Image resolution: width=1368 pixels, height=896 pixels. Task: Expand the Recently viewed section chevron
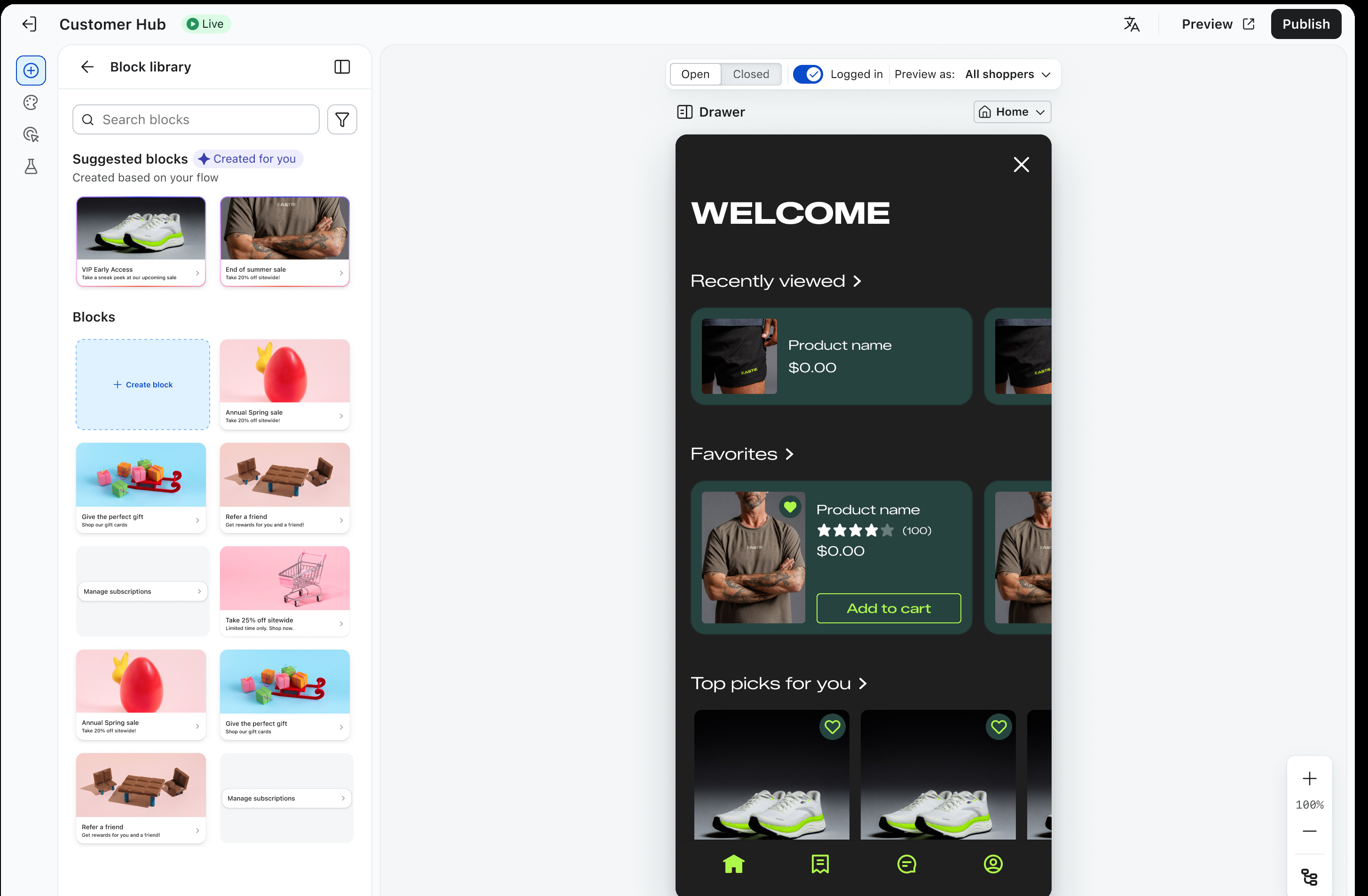(x=857, y=281)
